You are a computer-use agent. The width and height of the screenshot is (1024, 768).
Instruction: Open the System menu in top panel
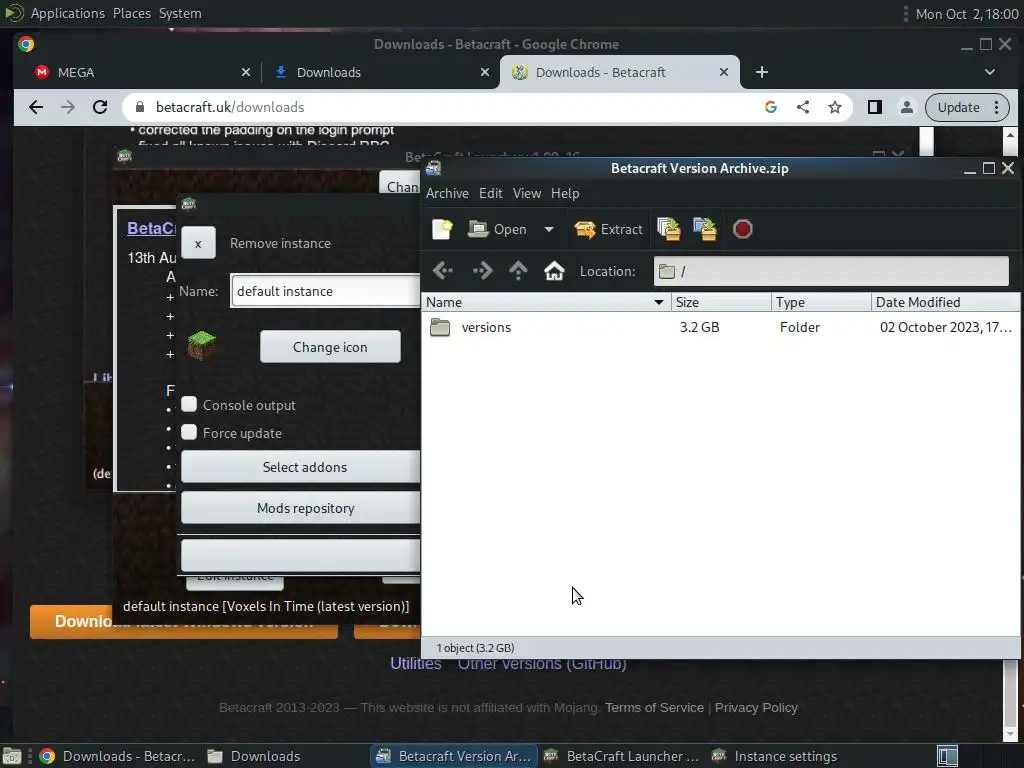180,13
